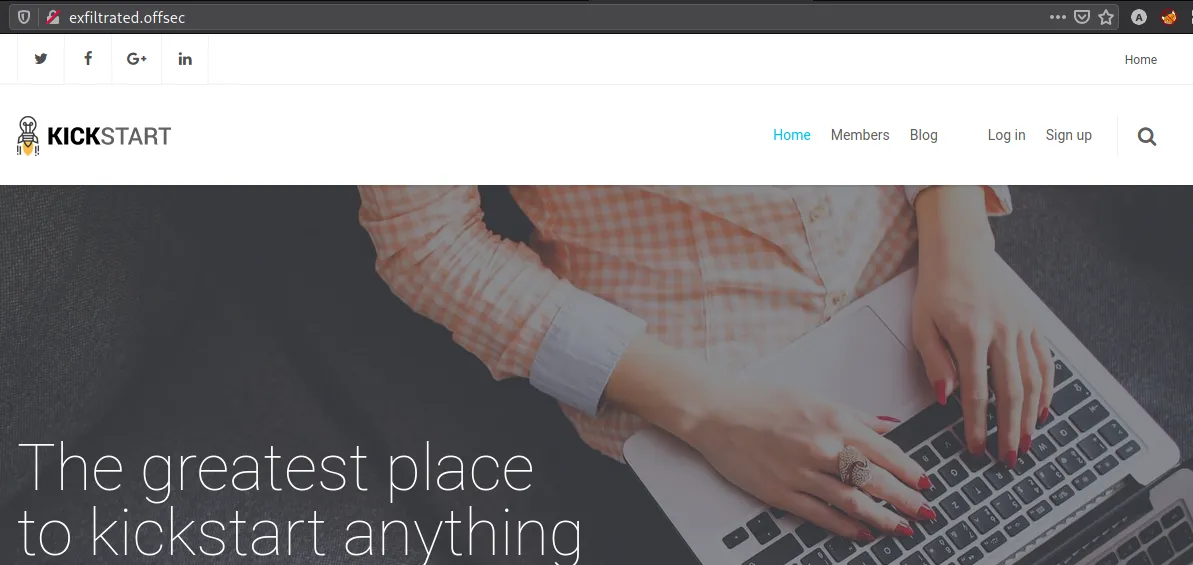1193x565 pixels.
Task: Save page to Pocket
Action: coord(1082,17)
